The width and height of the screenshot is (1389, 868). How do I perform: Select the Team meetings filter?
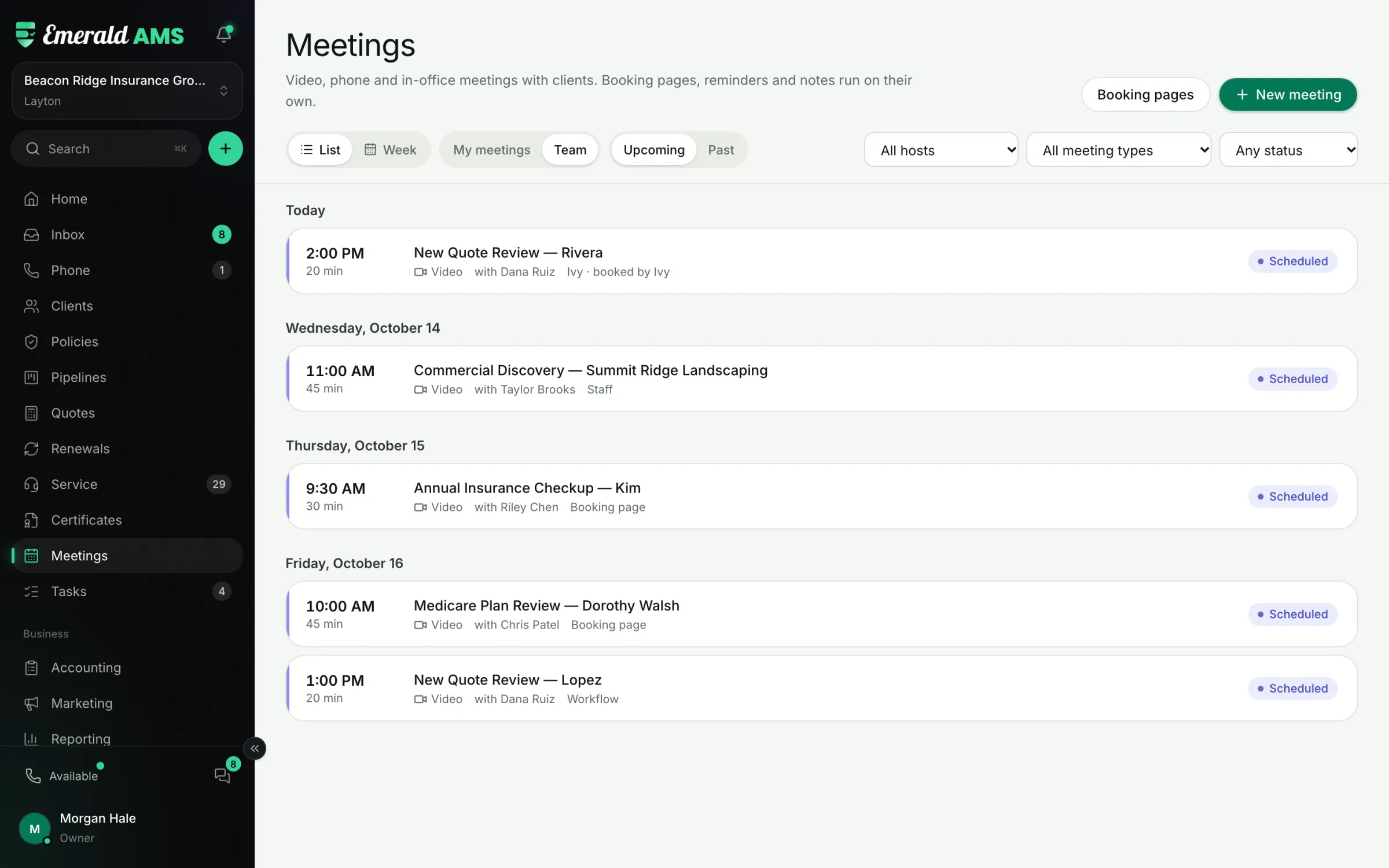click(x=570, y=150)
